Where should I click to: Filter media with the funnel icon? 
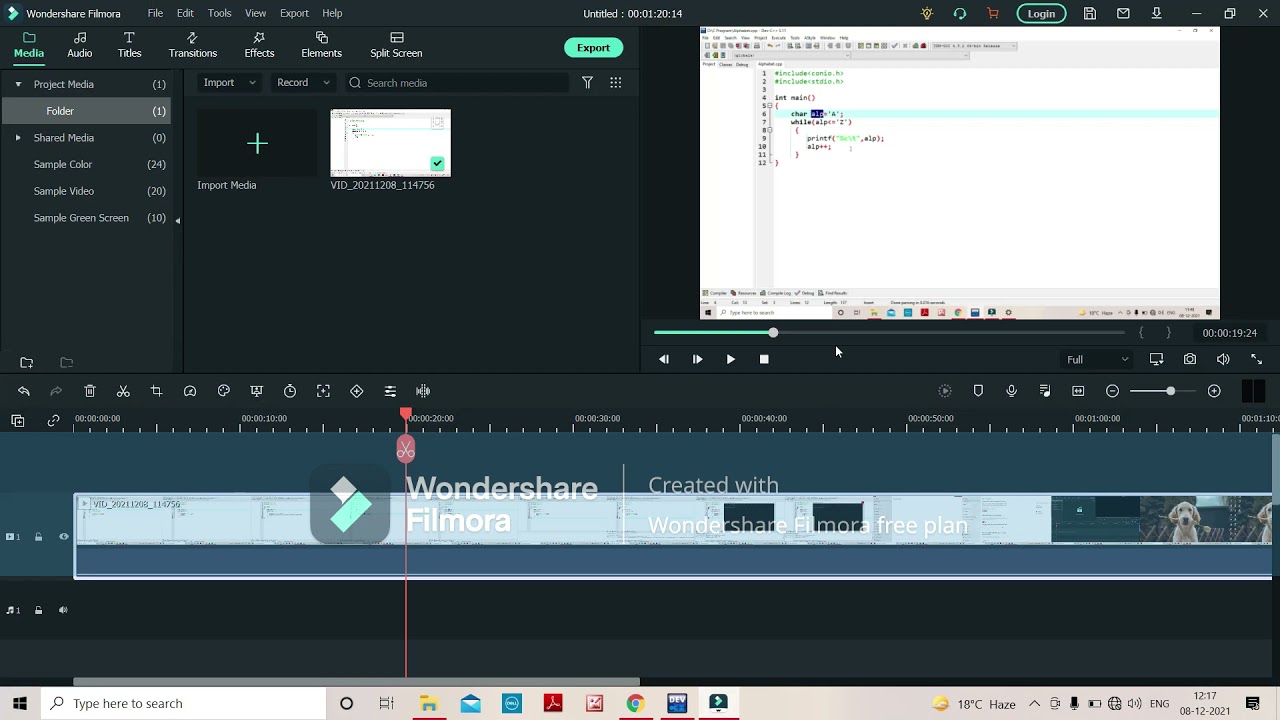tap(588, 83)
